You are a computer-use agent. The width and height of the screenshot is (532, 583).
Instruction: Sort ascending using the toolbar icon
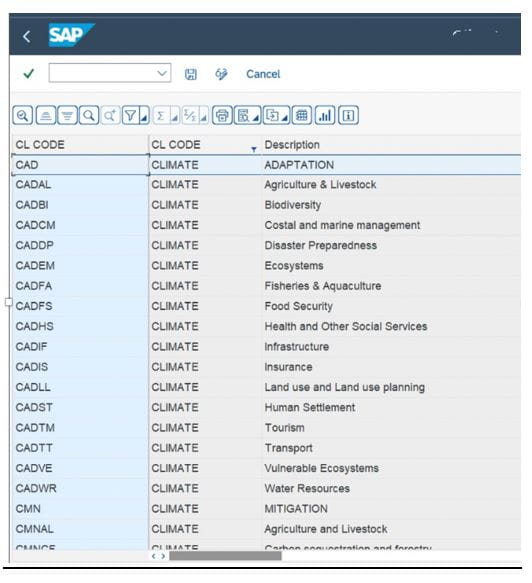click(46, 116)
